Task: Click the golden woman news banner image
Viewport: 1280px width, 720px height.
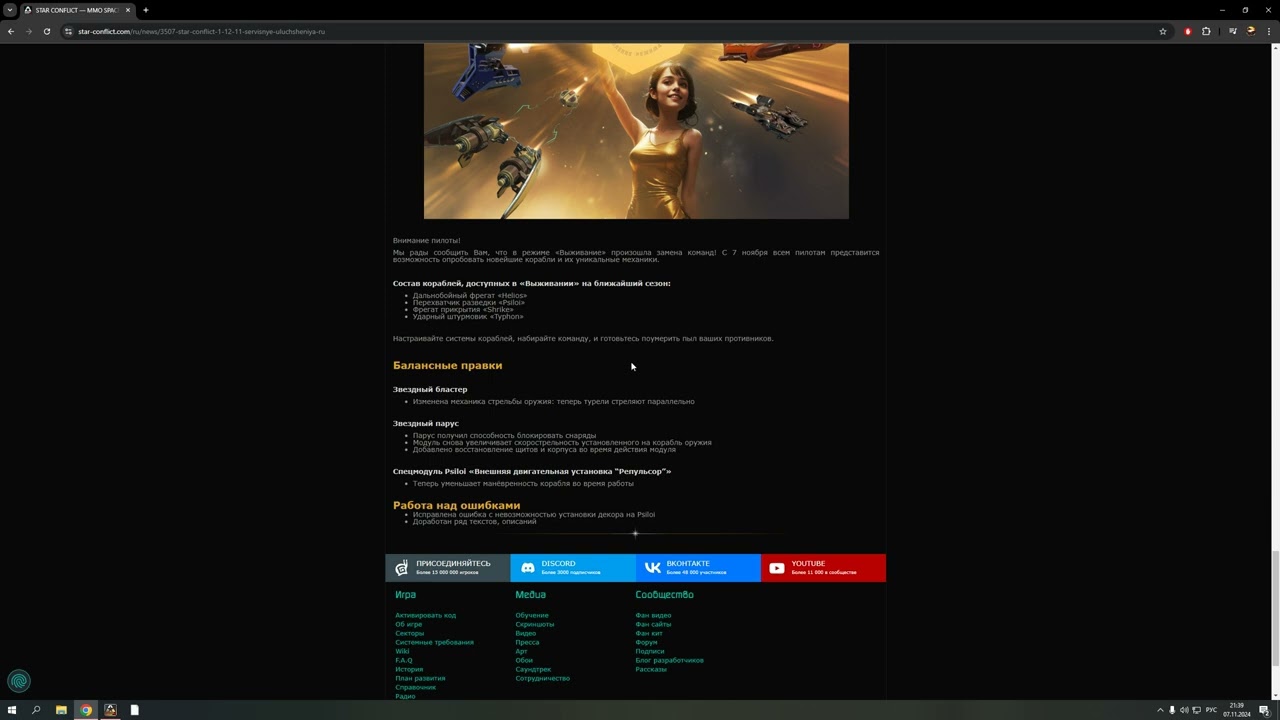Action: [636, 130]
